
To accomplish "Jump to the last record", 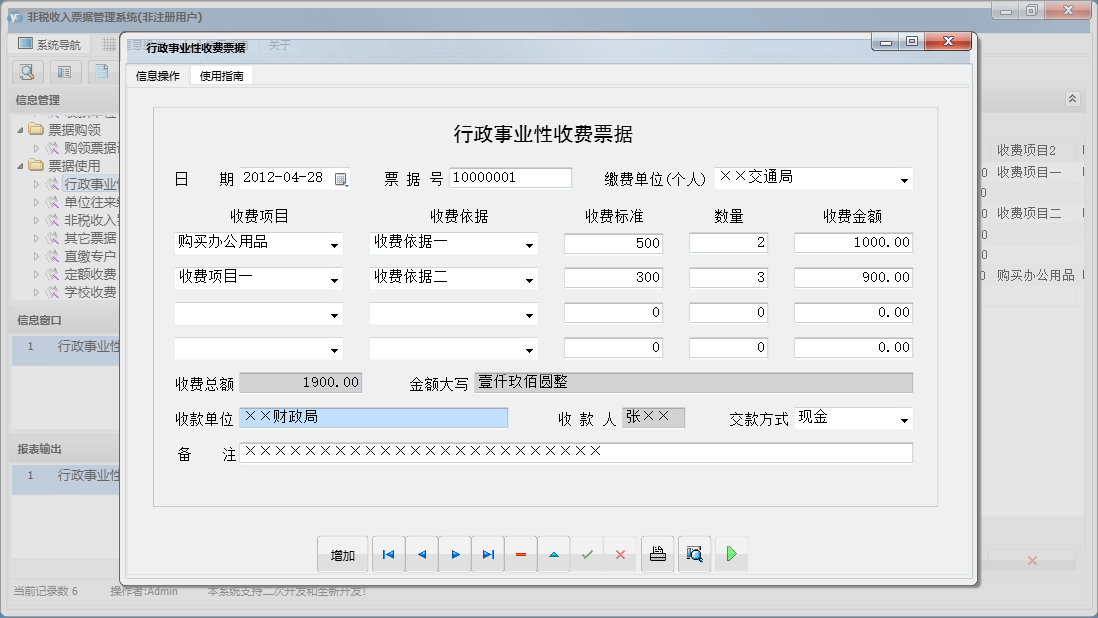I will 488,554.
